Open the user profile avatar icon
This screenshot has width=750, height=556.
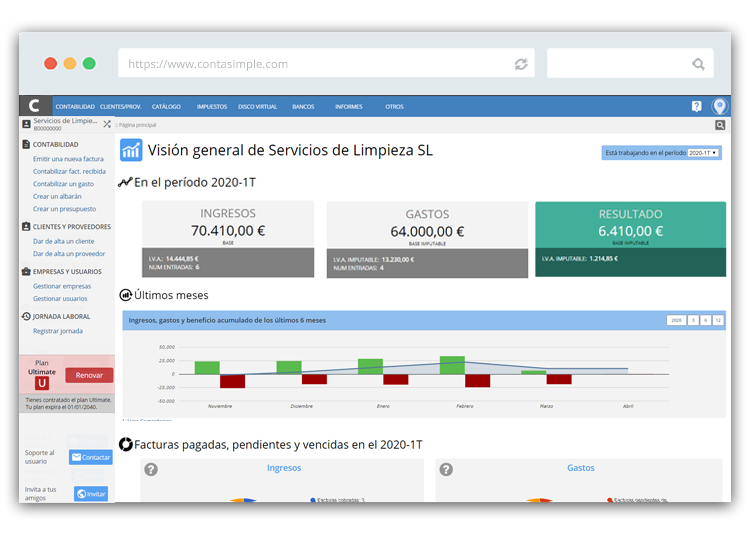pyautogui.click(x=719, y=106)
